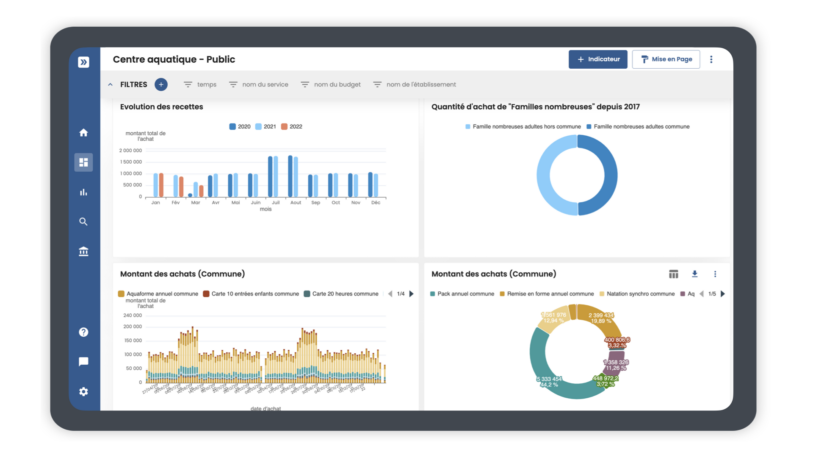Go to previous legend page of bar chart 1/4
Screen dimensions: 813x458
(390, 294)
